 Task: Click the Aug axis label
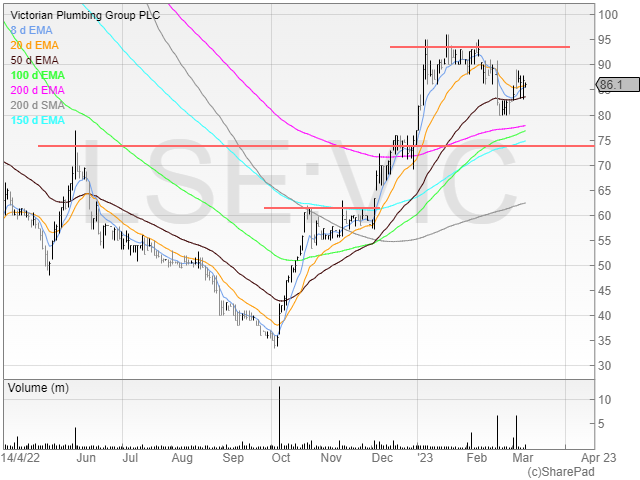(182, 458)
